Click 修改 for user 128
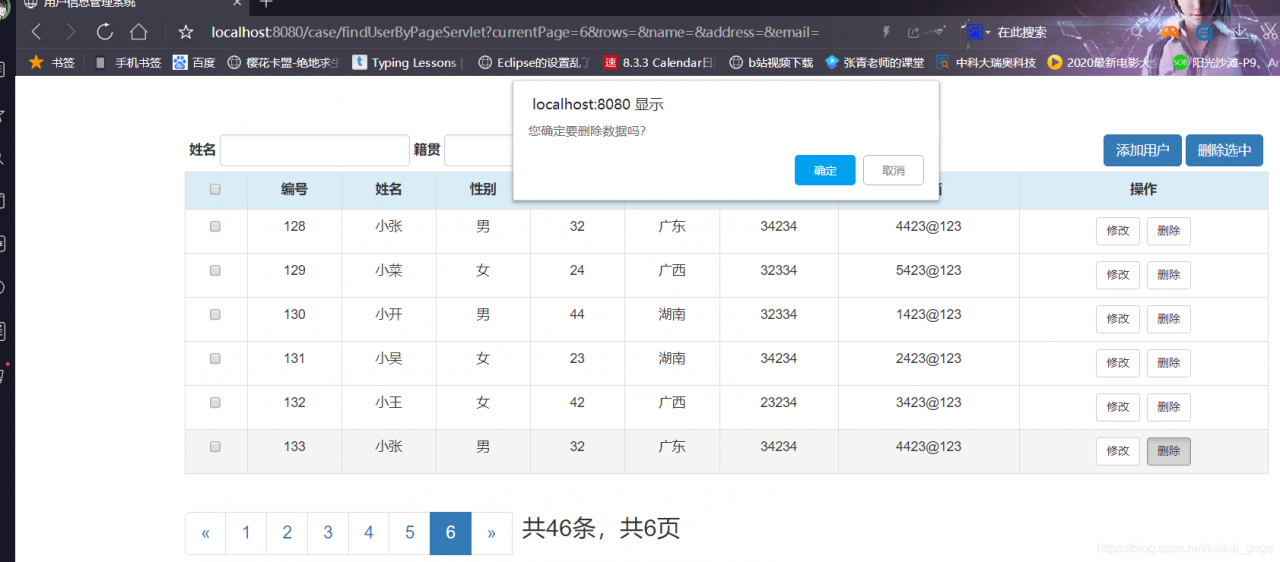The image size is (1280, 562). tap(1118, 231)
